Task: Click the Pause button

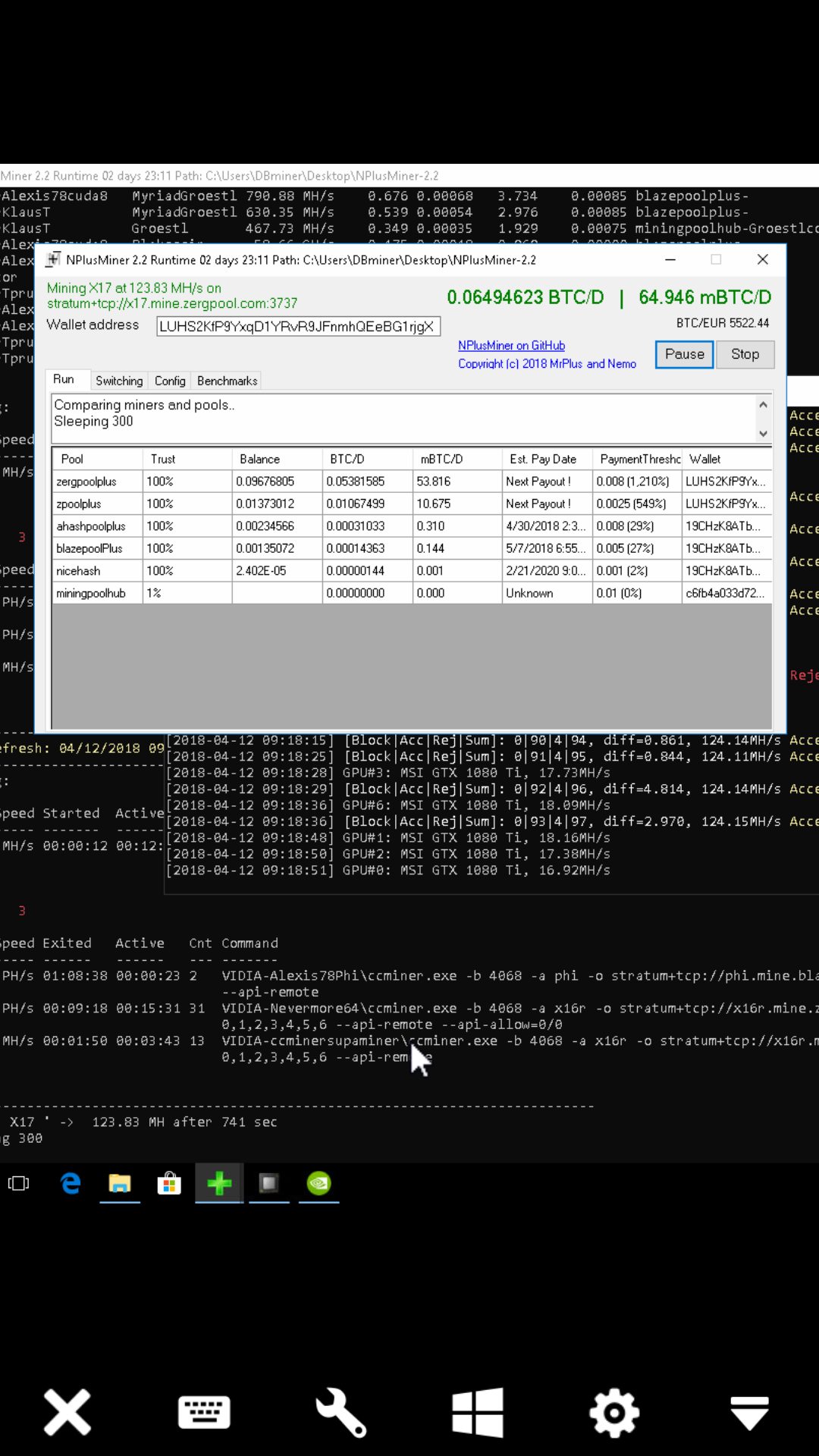Action: pos(685,354)
